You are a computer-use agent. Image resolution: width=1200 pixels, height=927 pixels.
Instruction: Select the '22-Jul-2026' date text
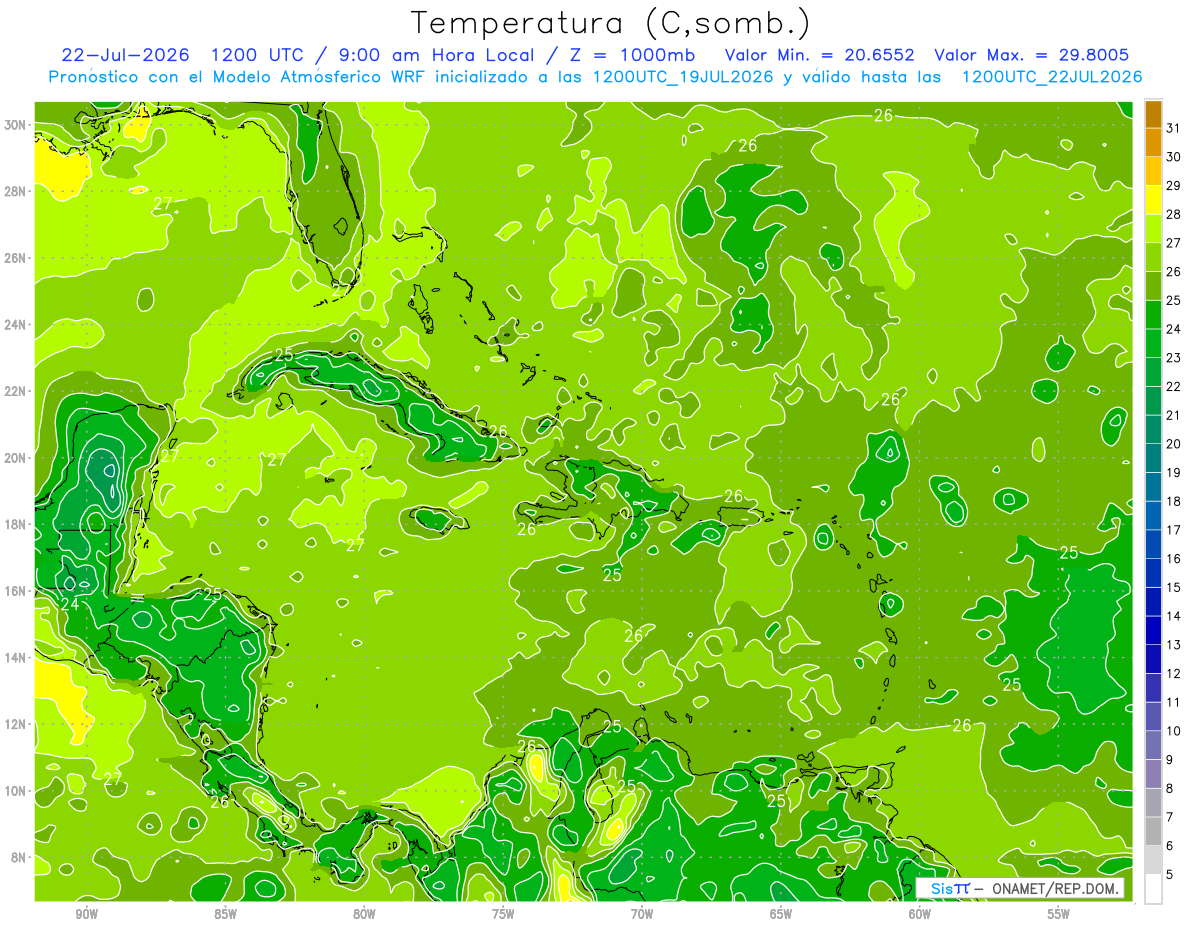pyautogui.click(x=126, y=55)
